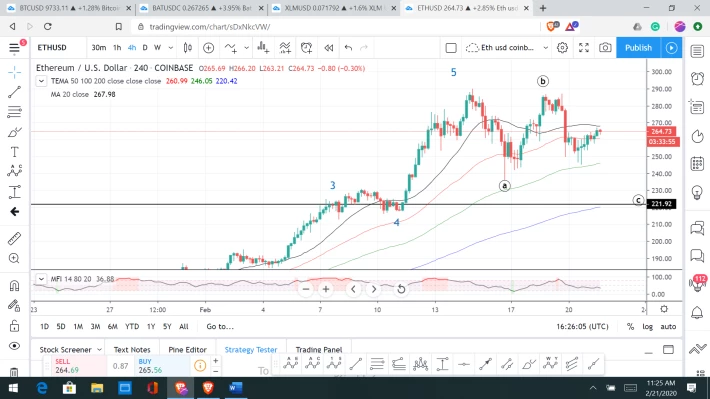The height and width of the screenshot is (399, 710).
Task: Click the Publish button
Action: click(x=638, y=48)
